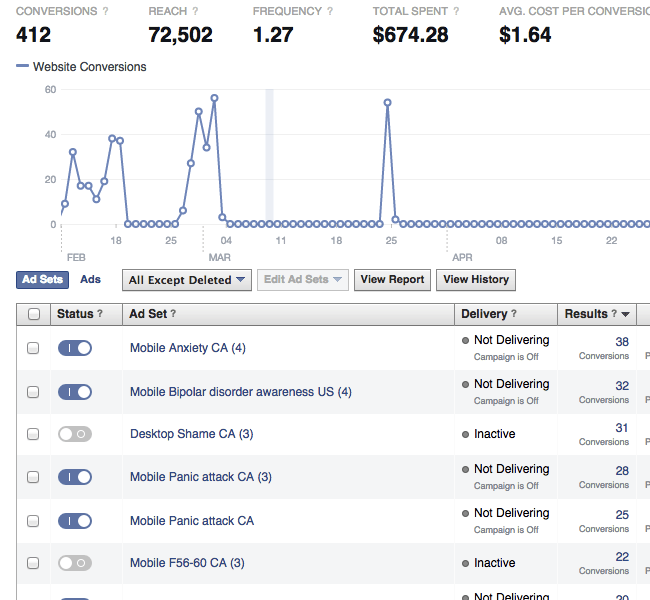Screen dimensions: 650x600
Task: Click the $1.64 average cost value
Action: tap(525, 35)
